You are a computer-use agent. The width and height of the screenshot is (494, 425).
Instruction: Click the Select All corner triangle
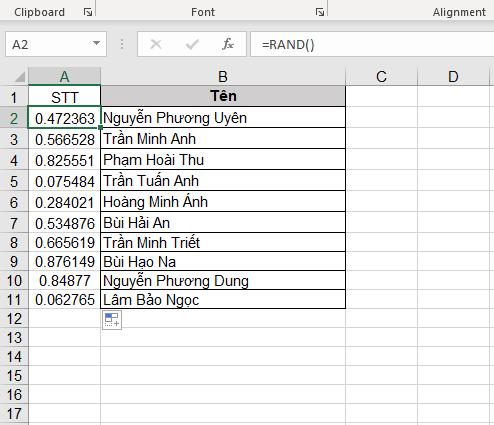pyautogui.click(x=20, y=77)
